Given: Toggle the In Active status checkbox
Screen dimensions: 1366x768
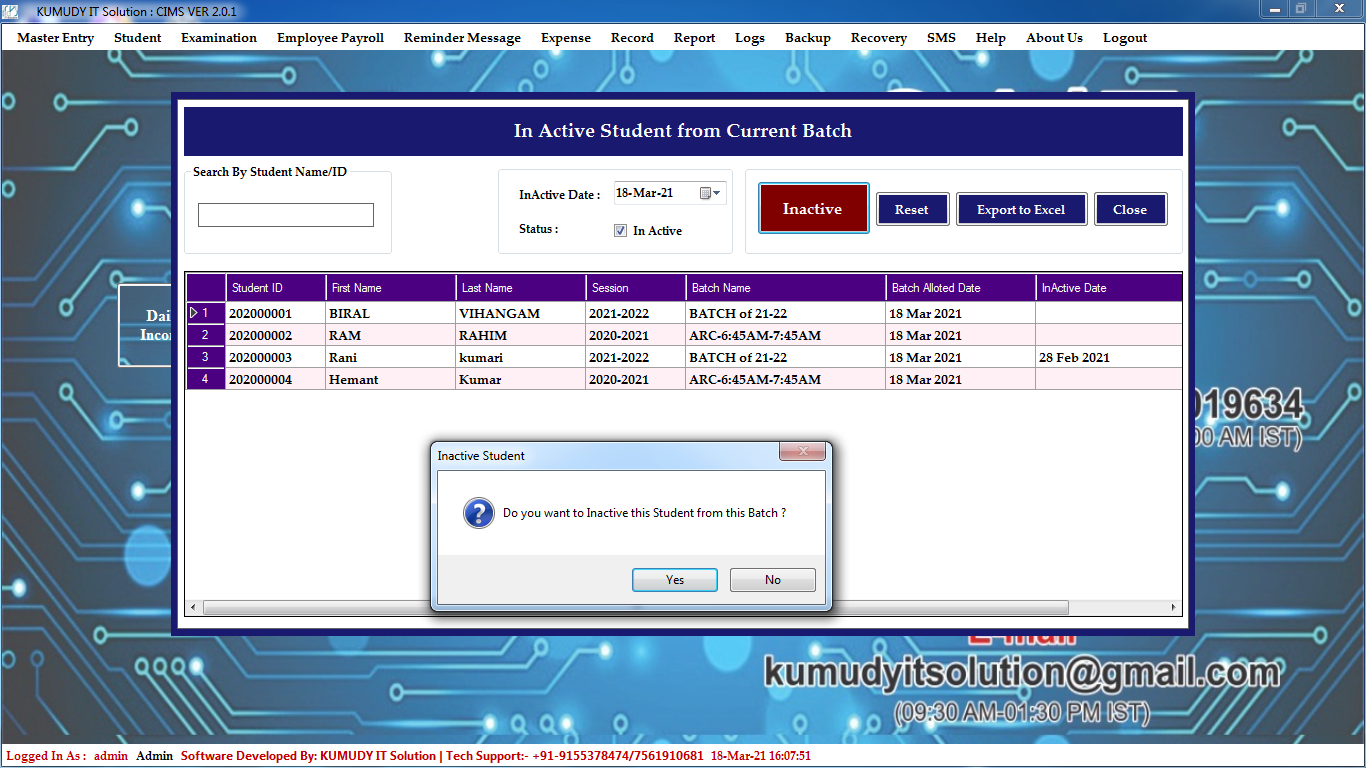Looking at the screenshot, I should tap(620, 231).
